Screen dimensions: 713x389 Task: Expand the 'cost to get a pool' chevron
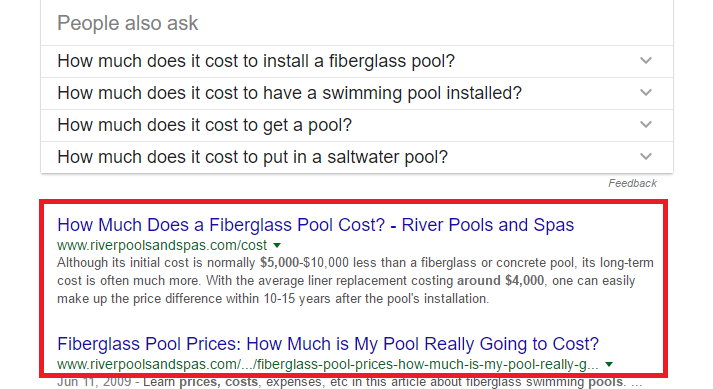[x=646, y=125]
